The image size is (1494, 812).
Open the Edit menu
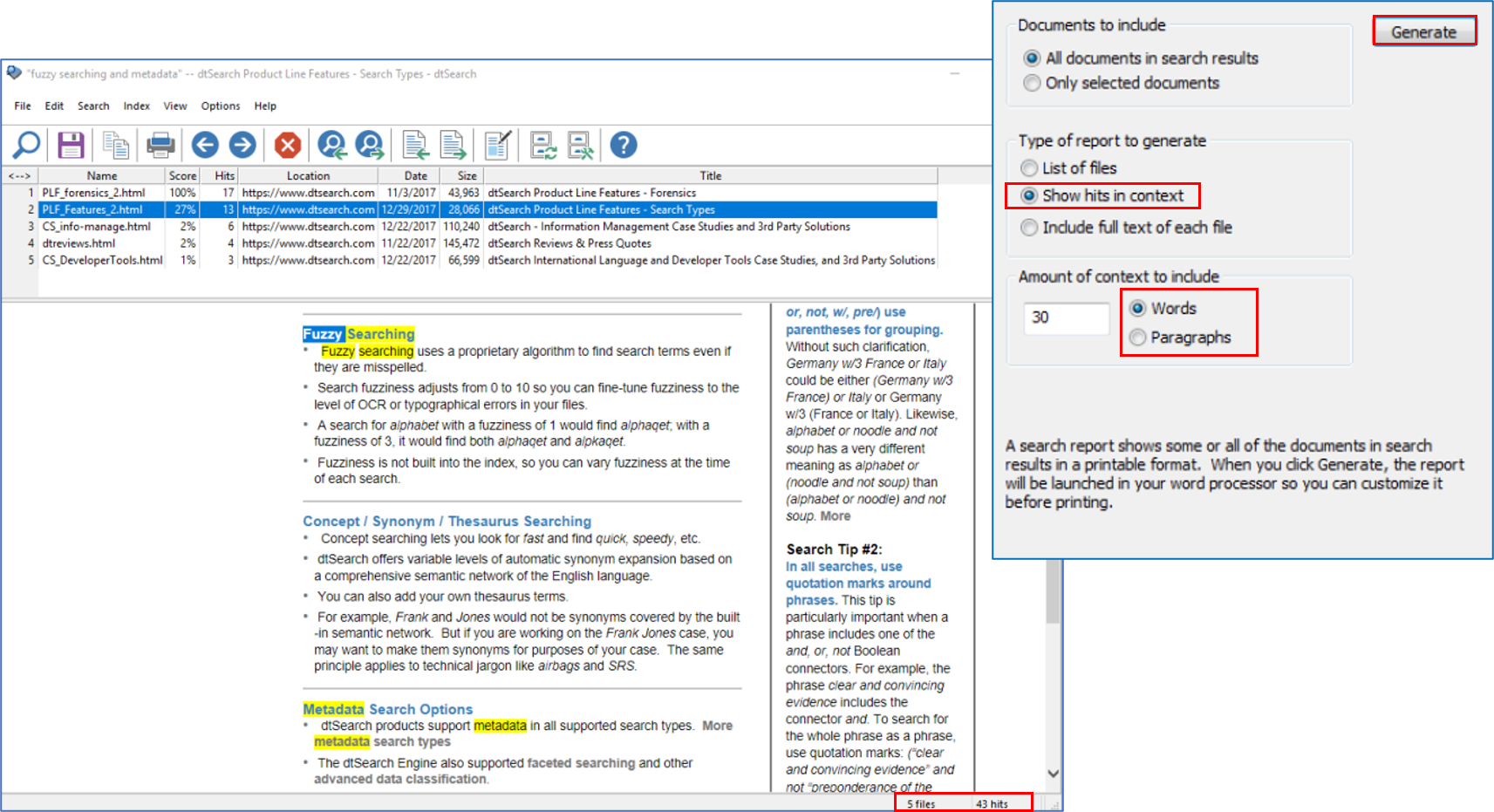[x=54, y=106]
